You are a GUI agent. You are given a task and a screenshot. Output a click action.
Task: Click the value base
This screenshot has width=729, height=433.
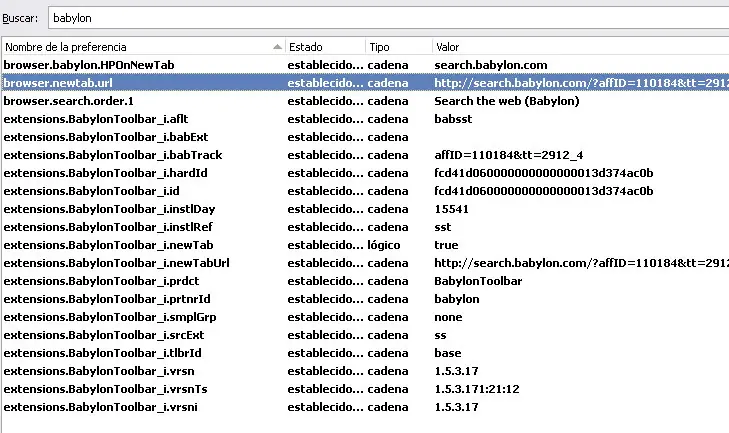pyautogui.click(x=448, y=353)
